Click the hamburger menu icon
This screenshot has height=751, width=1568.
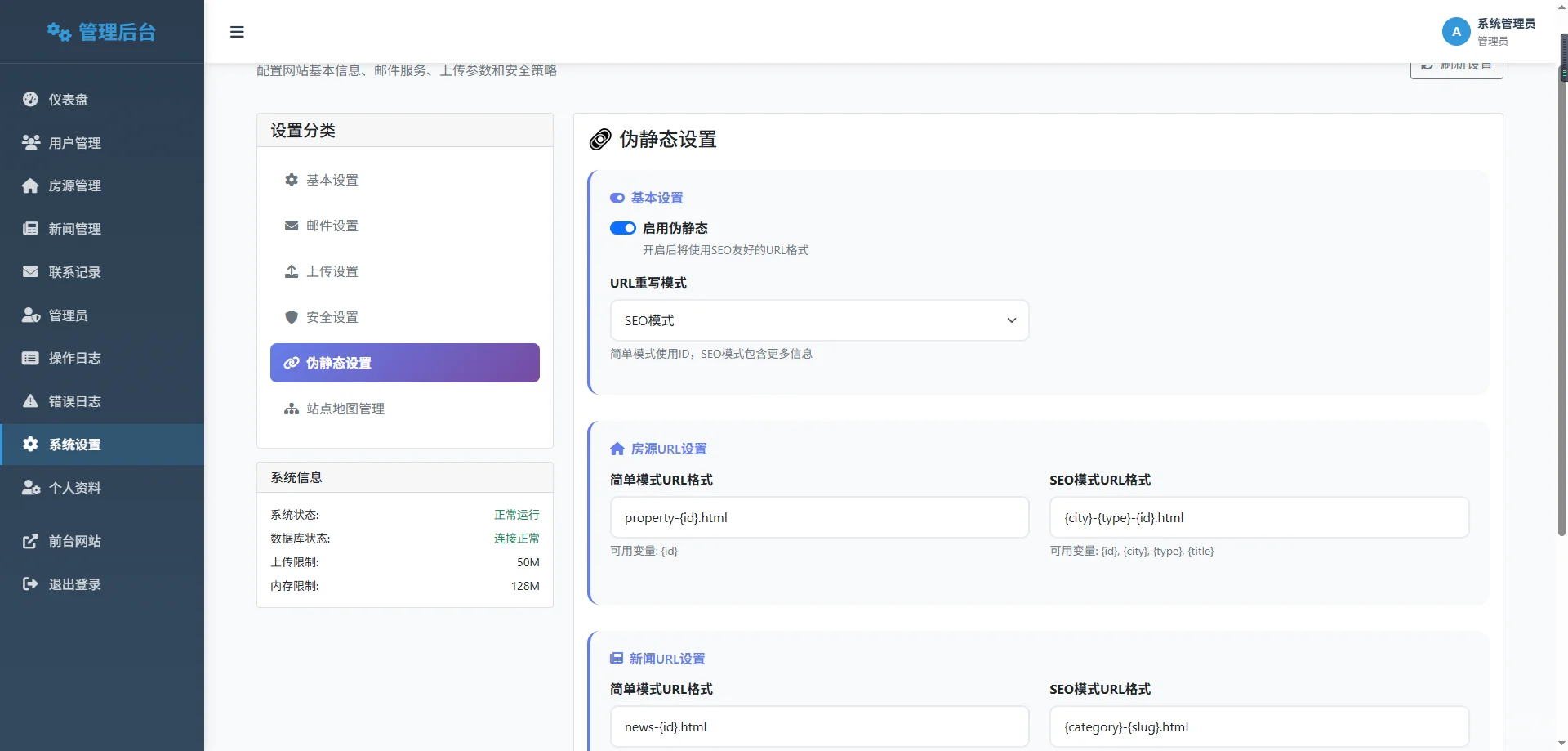[237, 31]
